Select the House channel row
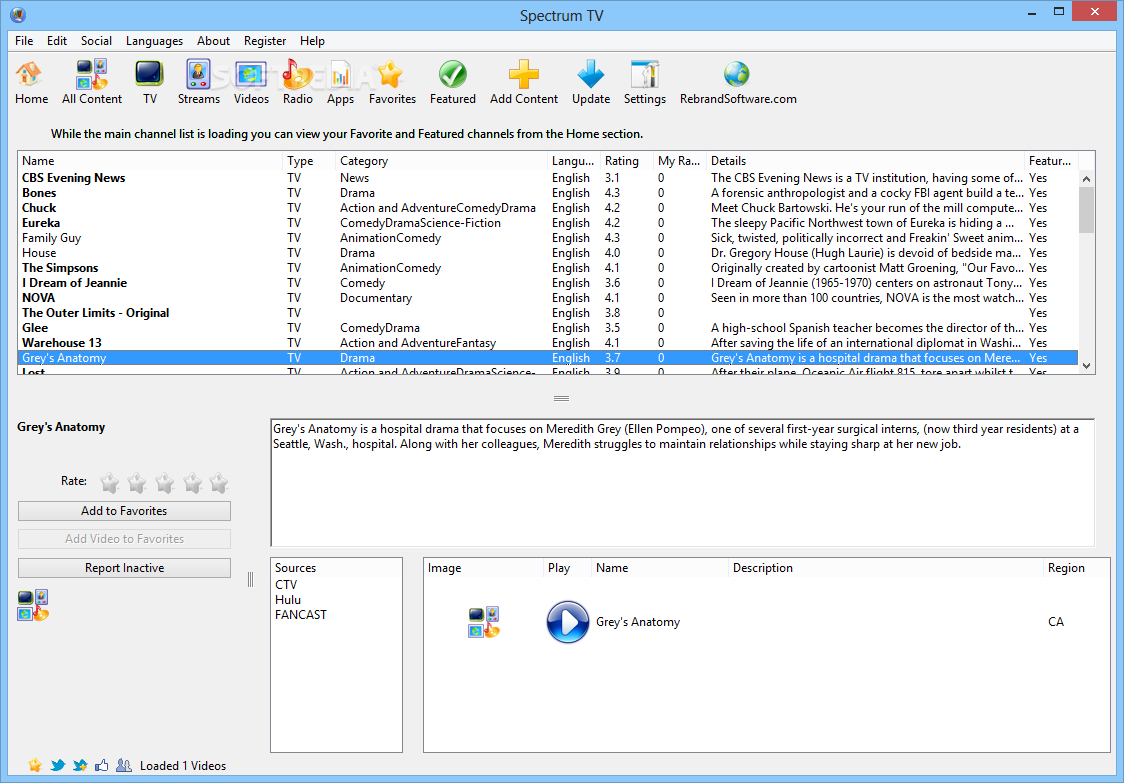Screen dimensions: 1124x783 point(548,253)
